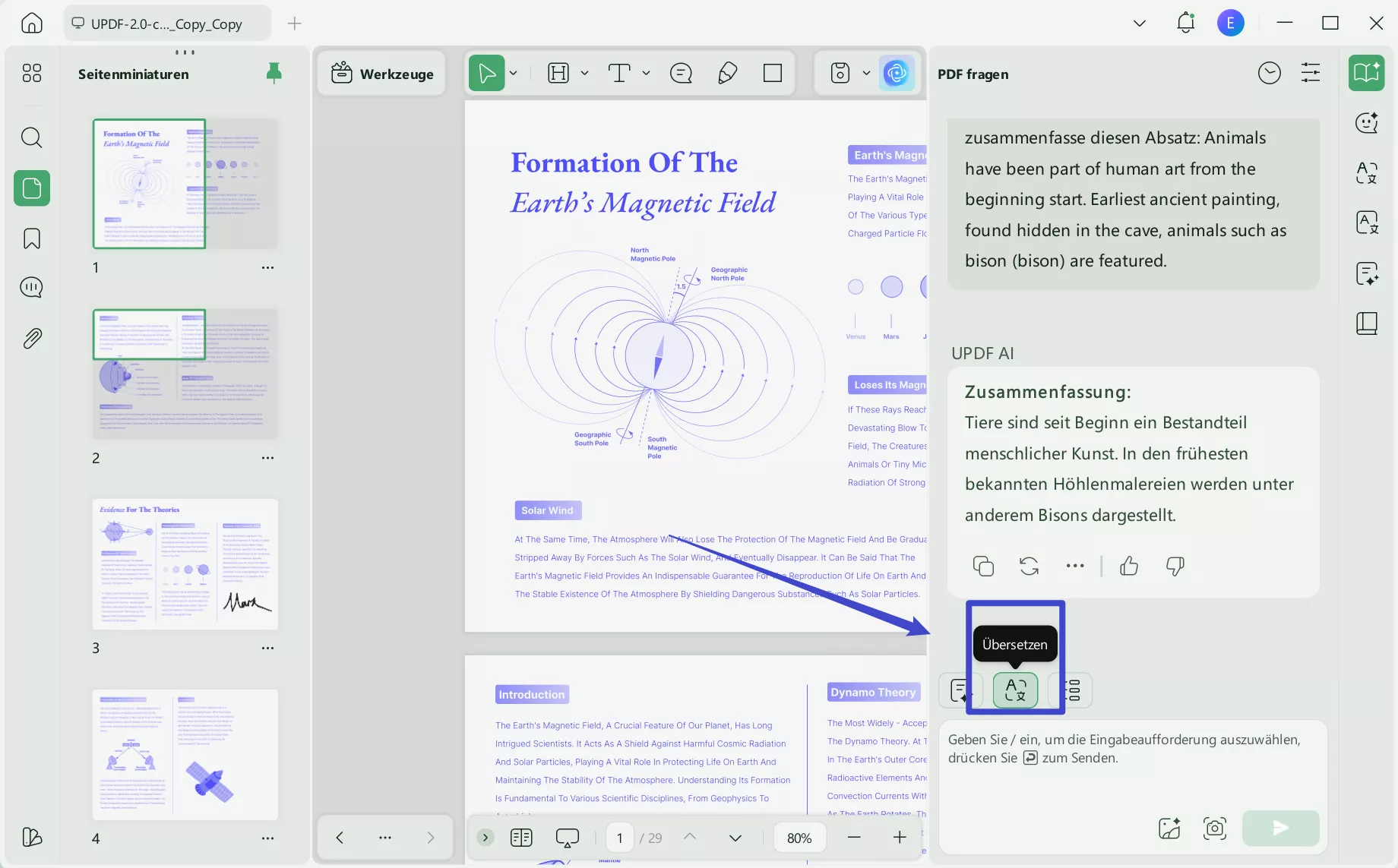Expand the bottom toolbar chevron

pos(486,838)
